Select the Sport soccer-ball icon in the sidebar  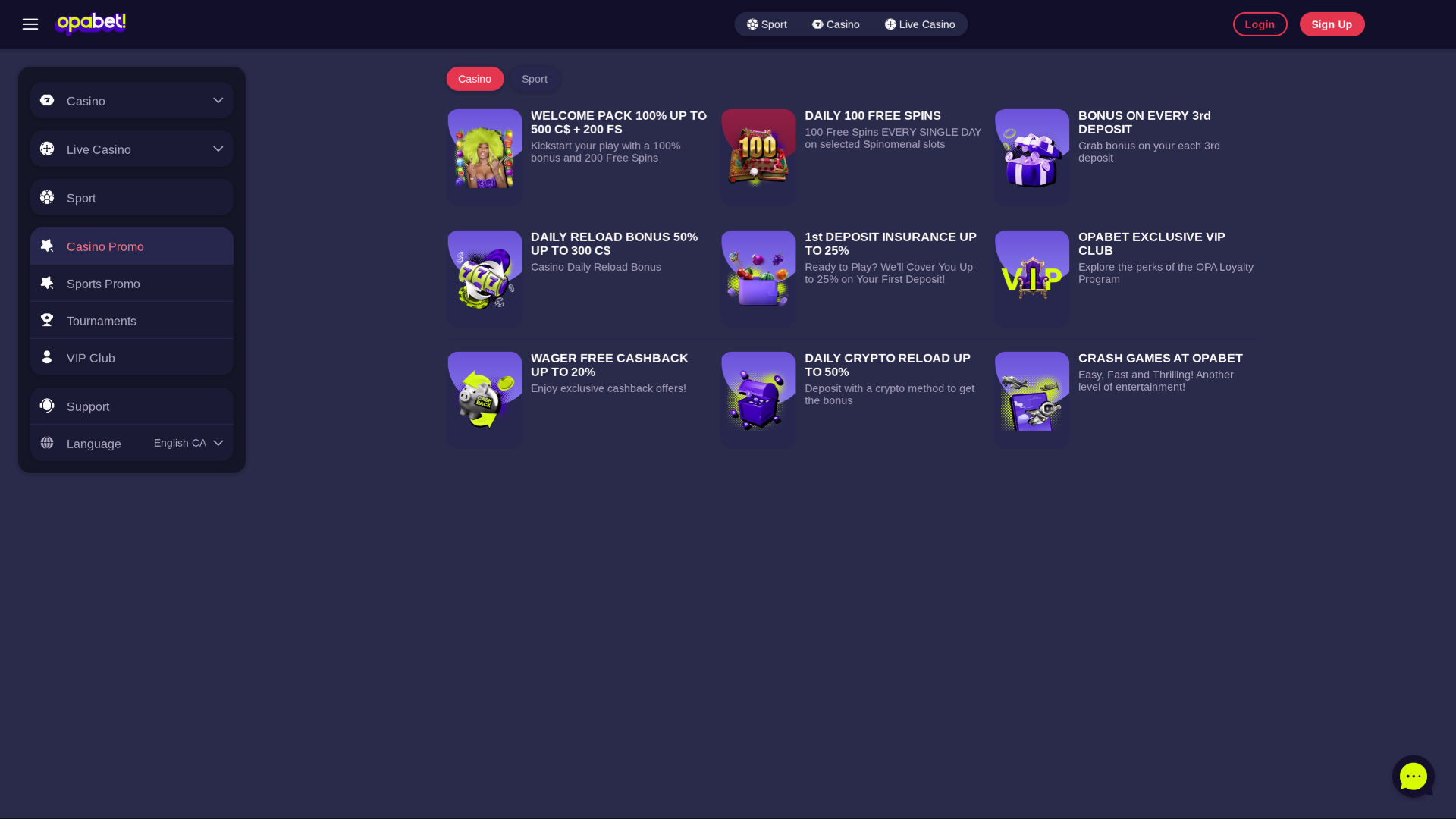pyautogui.click(x=47, y=196)
